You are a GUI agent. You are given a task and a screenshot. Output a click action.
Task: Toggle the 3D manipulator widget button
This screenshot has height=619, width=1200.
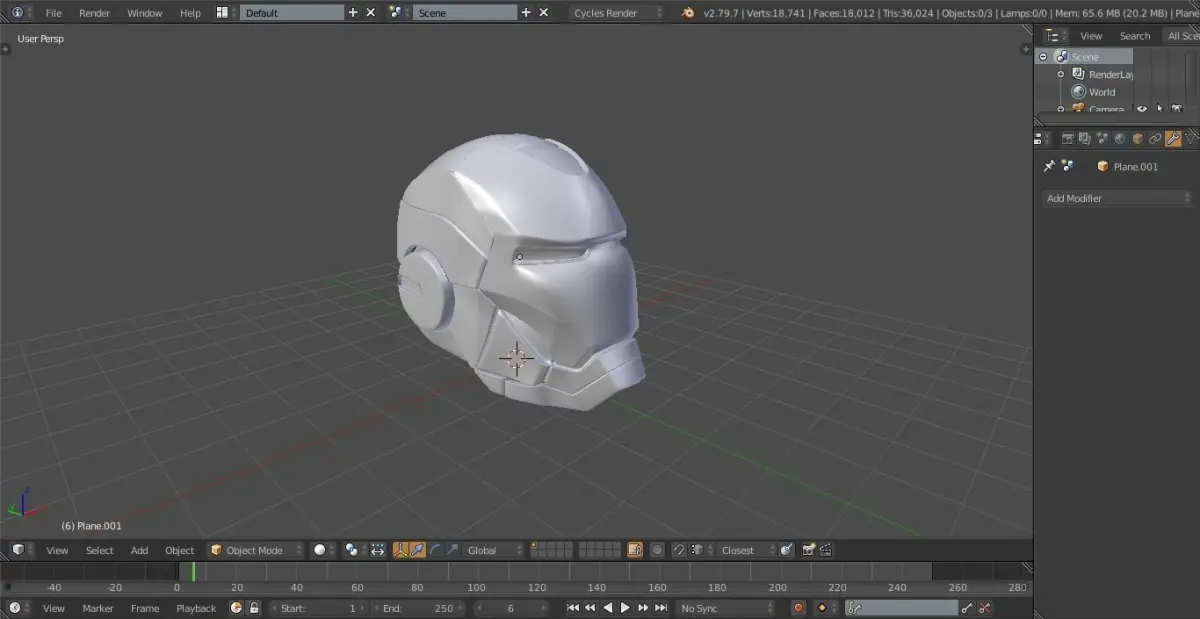coord(400,550)
